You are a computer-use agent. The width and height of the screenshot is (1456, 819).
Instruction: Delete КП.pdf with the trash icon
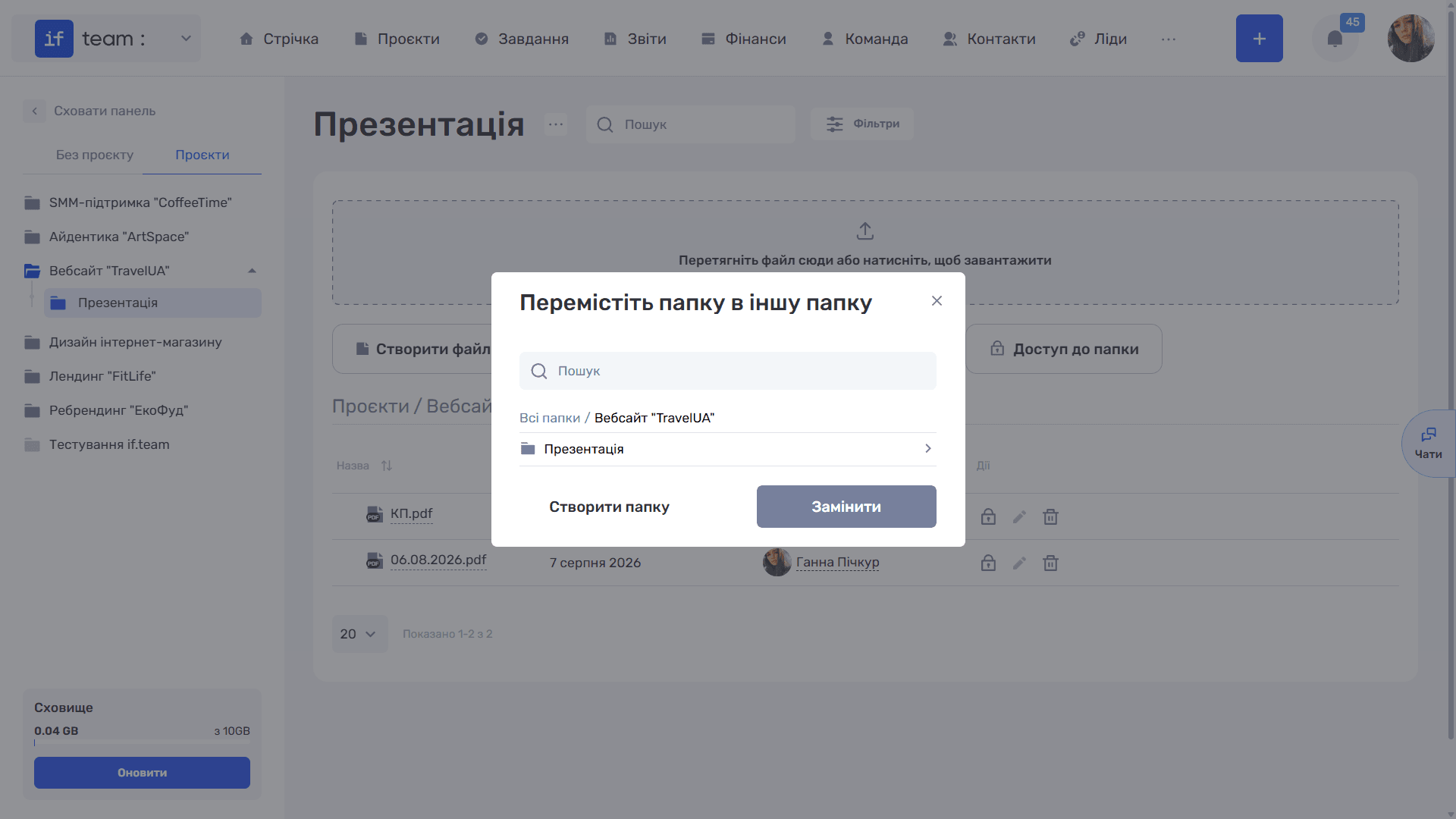pyautogui.click(x=1050, y=516)
